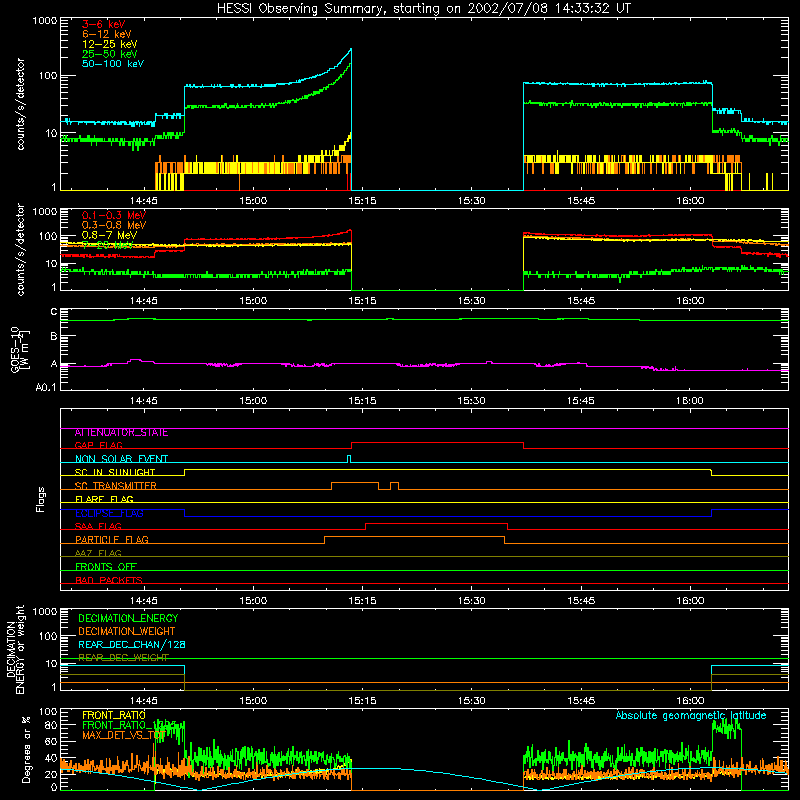This screenshot has width=800, height=800.
Task: Click the vertical Flags axis title
Action: [40, 499]
